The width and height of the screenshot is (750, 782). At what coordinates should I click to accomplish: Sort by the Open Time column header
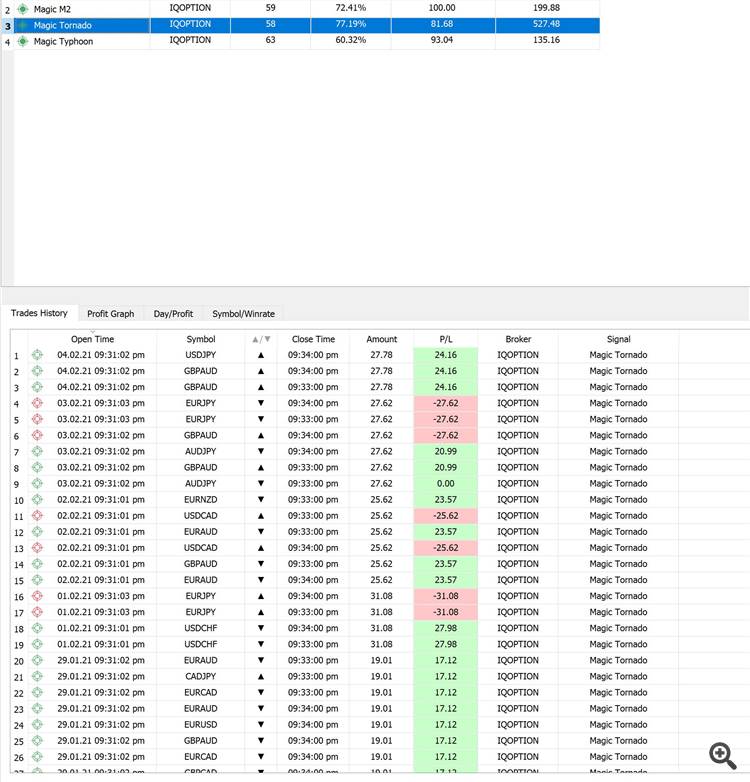(92, 339)
